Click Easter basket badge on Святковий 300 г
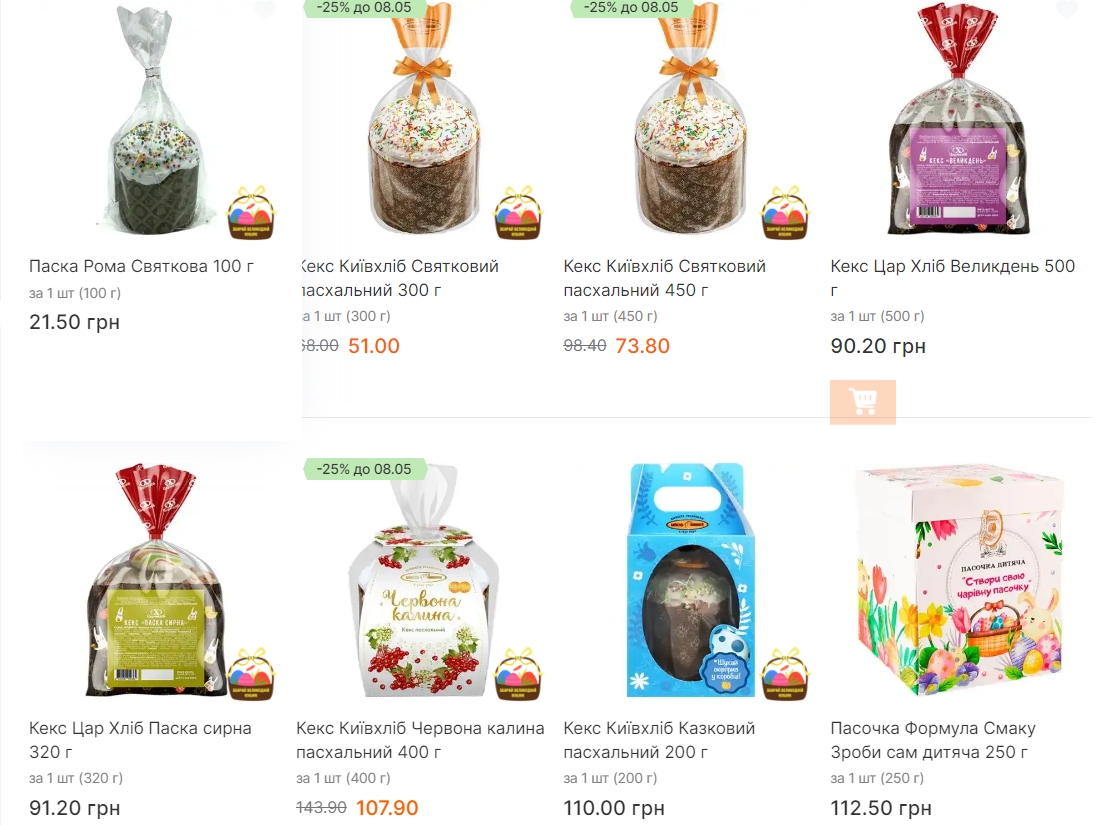The height and width of the screenshot is (825, 1106). tap(518, 213)
